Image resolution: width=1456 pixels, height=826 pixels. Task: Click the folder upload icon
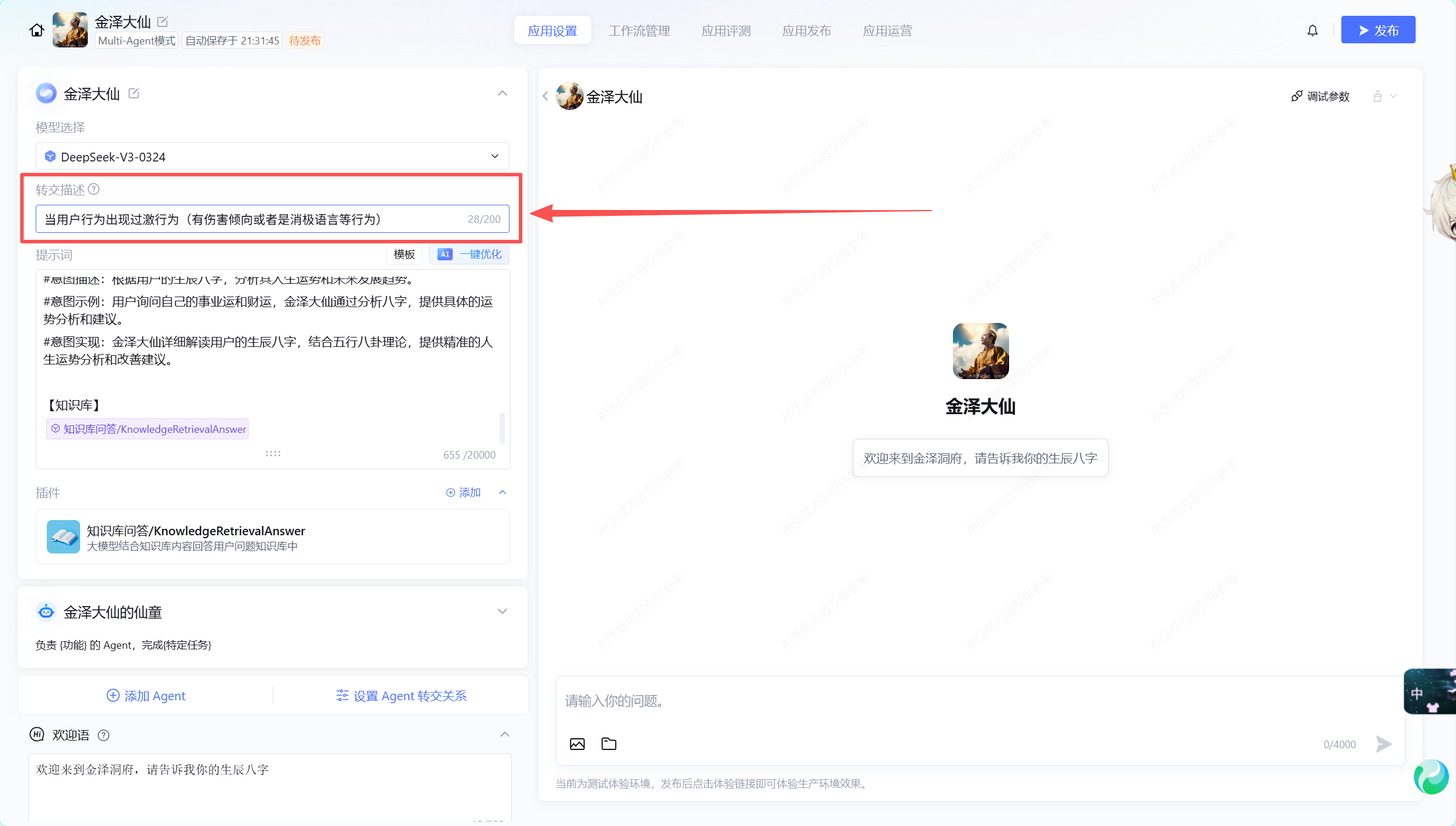click(608, 744)
